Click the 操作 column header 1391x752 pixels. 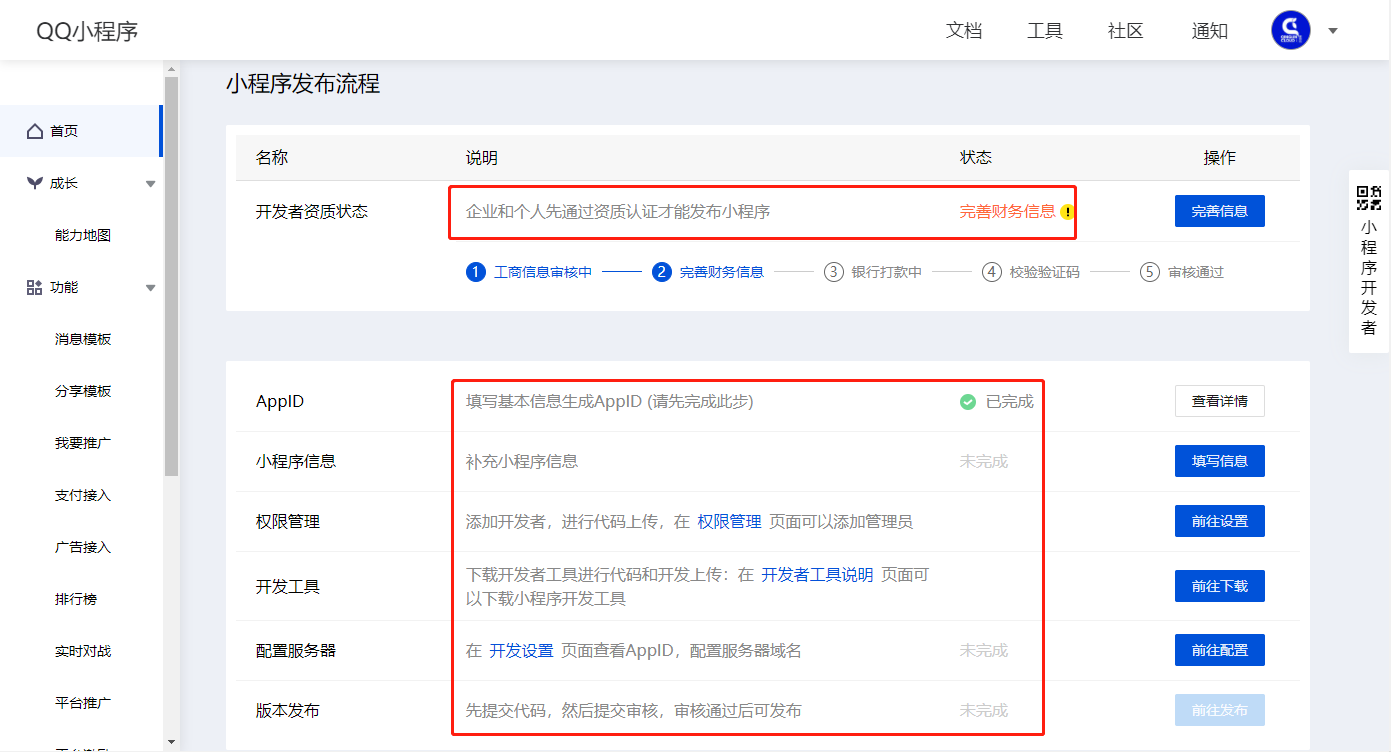click(x=1219, y=158)
